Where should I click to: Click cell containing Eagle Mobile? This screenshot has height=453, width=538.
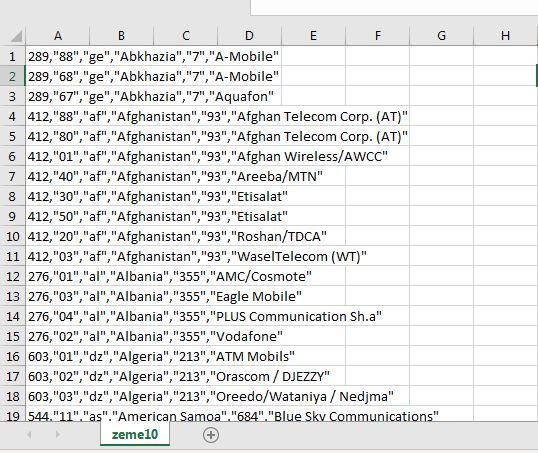(x=58, y=297)
